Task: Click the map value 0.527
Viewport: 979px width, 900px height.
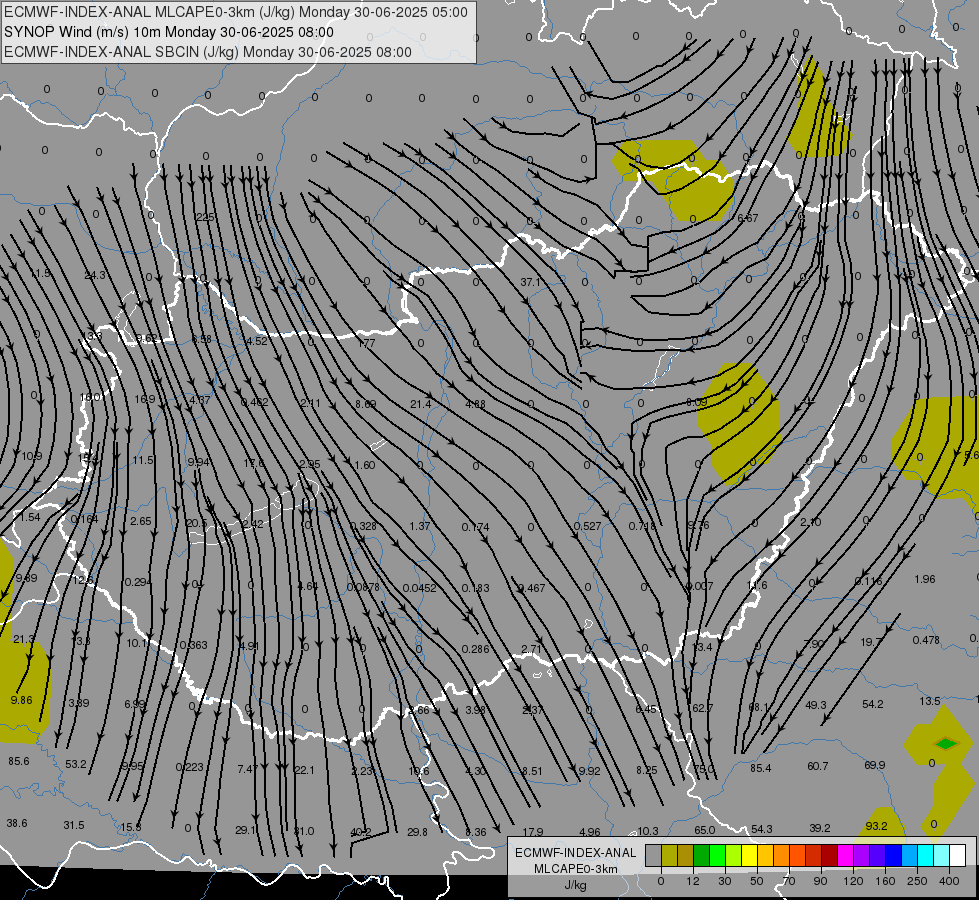Action: pos(587,526)
